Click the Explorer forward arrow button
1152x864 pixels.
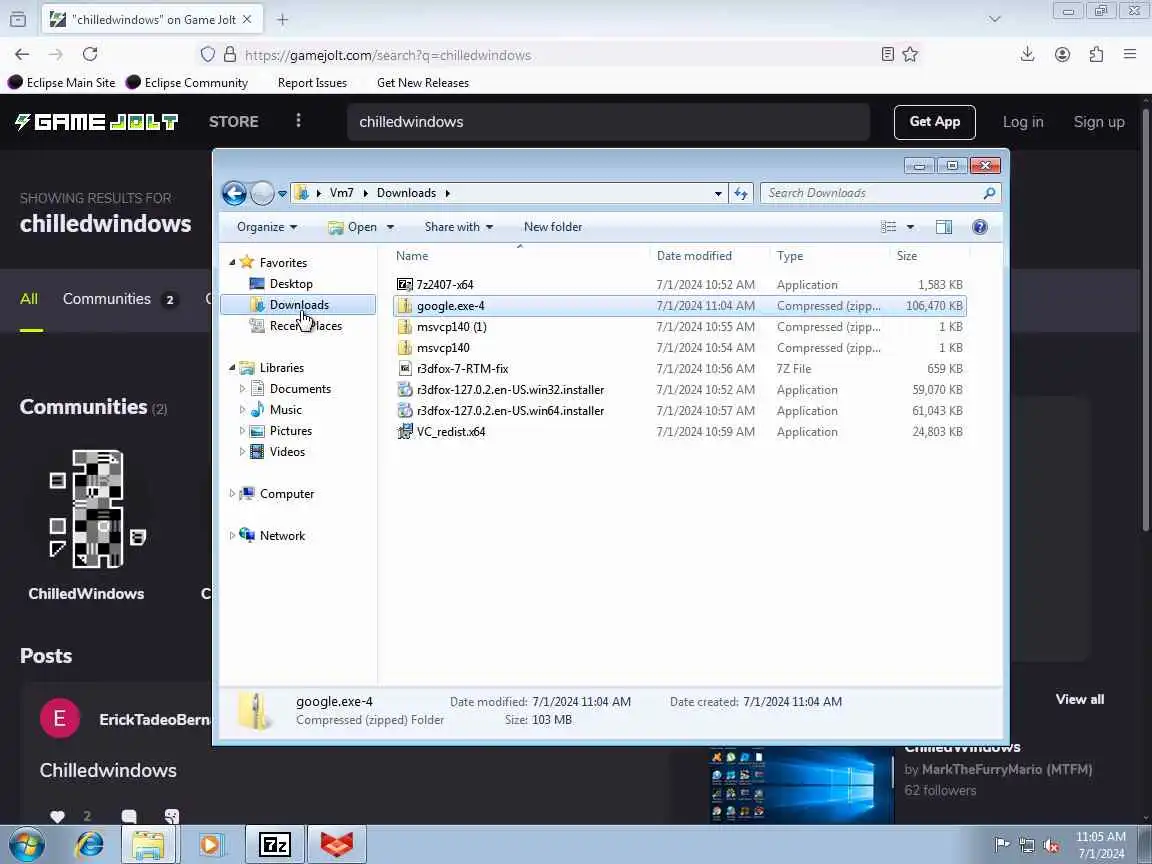click(x=262, y=193)
